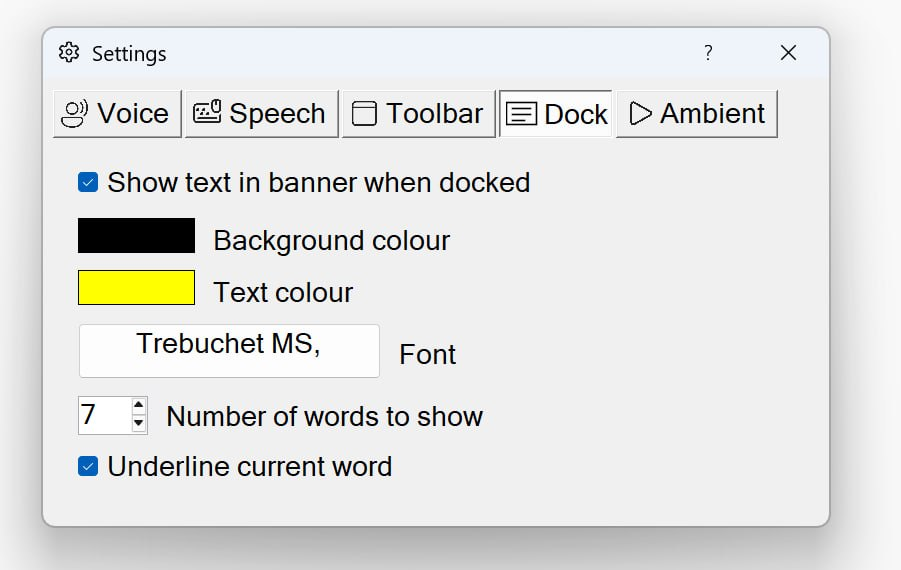Click the Settings gear icon in title bar
901x570 pixels.
[x=69, y=53]
